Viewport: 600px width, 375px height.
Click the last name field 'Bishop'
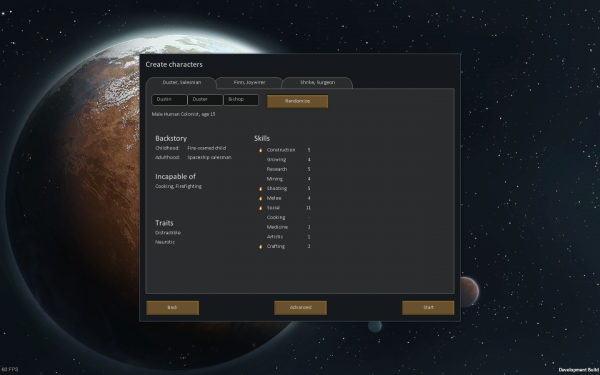coord(241,99)
